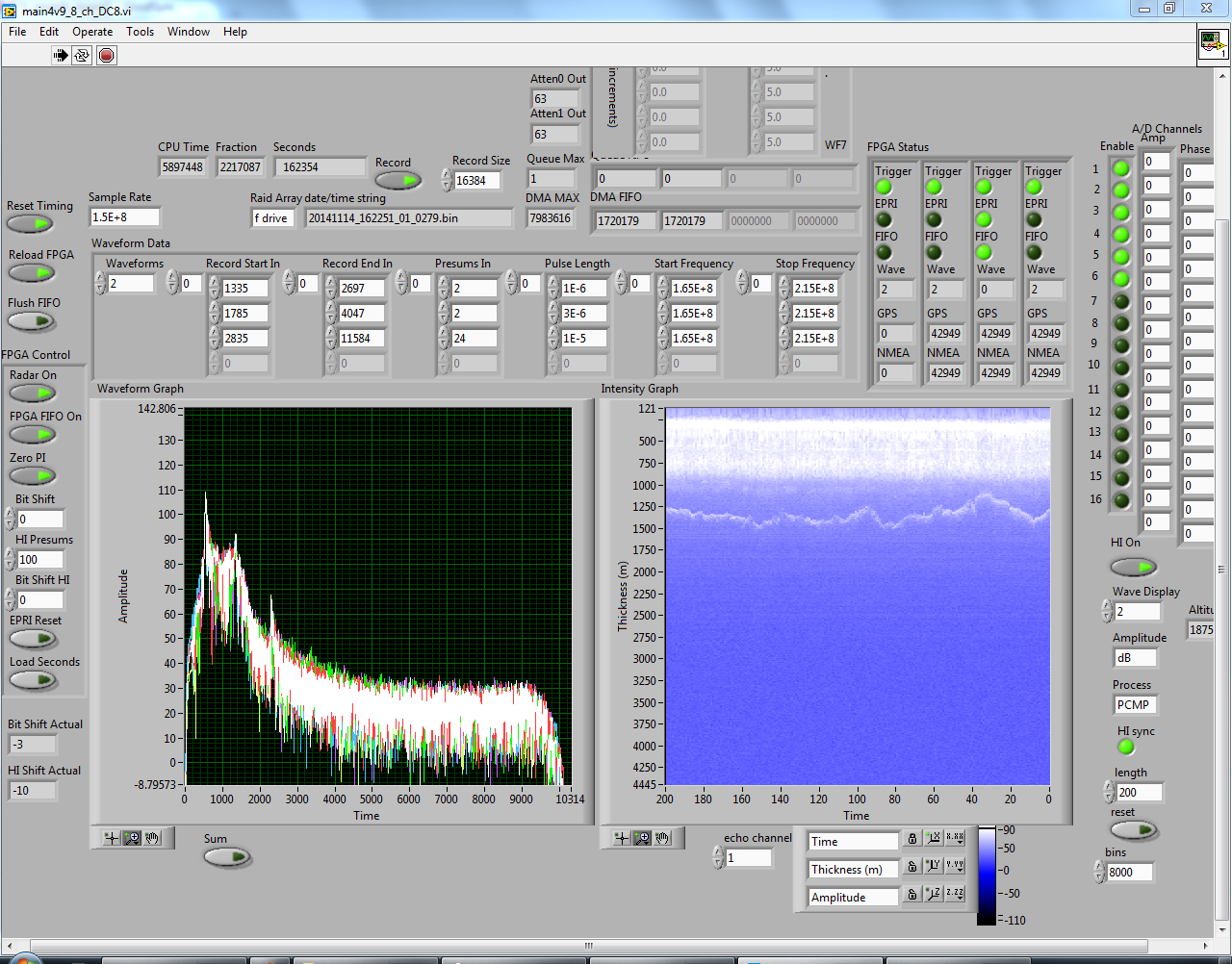The height and width of the screenshot is (964, 1232).
Task: Click the Record Size input field
Action: click(x=477, y=181)
